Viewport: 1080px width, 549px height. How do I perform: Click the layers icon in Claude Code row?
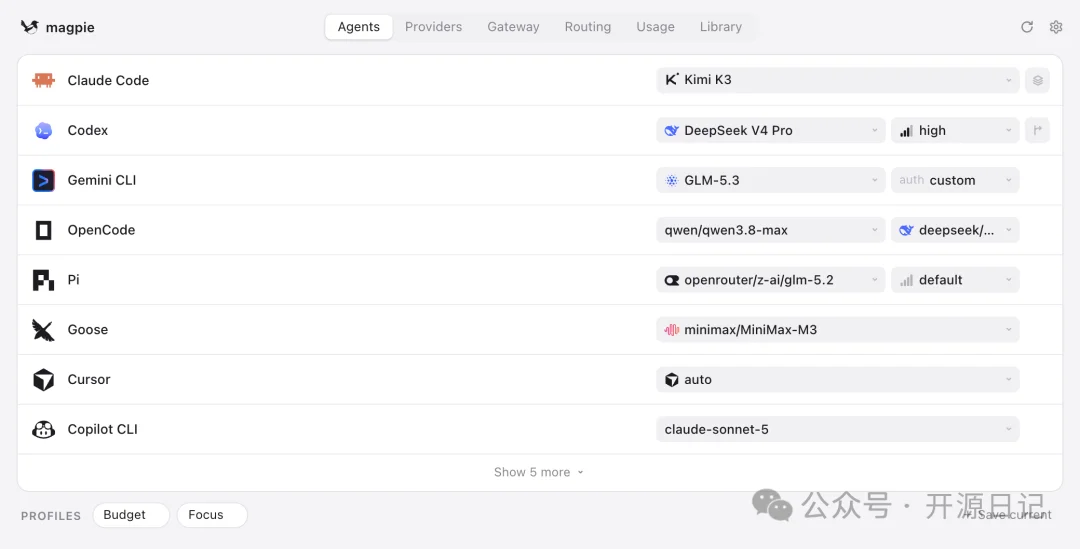[1037, 80]
